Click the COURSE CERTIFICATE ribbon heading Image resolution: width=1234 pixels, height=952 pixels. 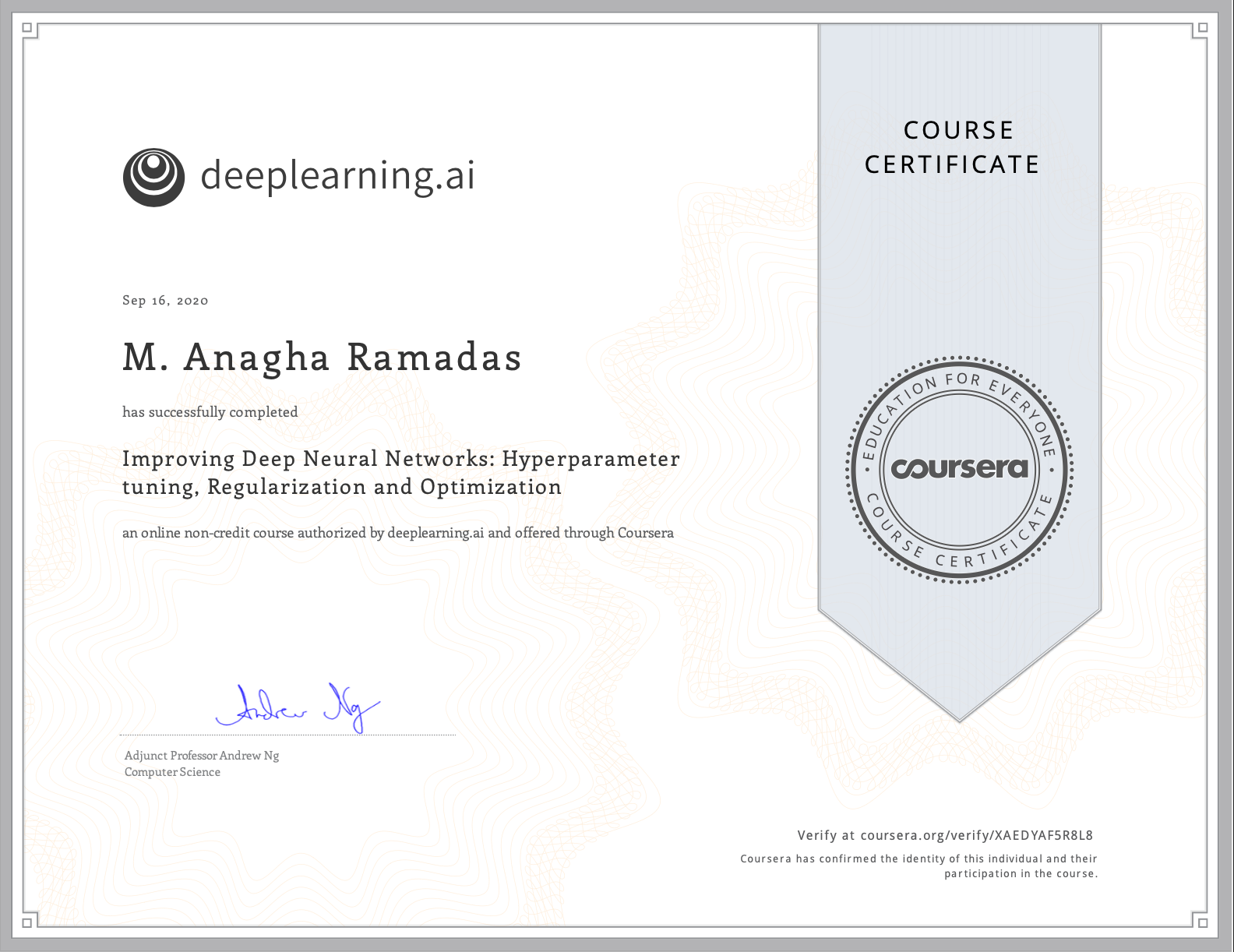click(x=953, y=147)
